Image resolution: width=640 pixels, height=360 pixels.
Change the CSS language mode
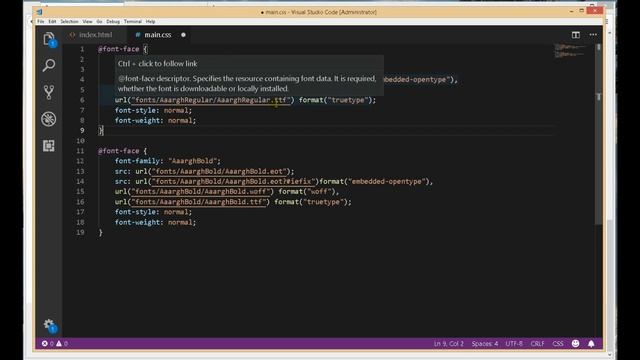point(558,344)
